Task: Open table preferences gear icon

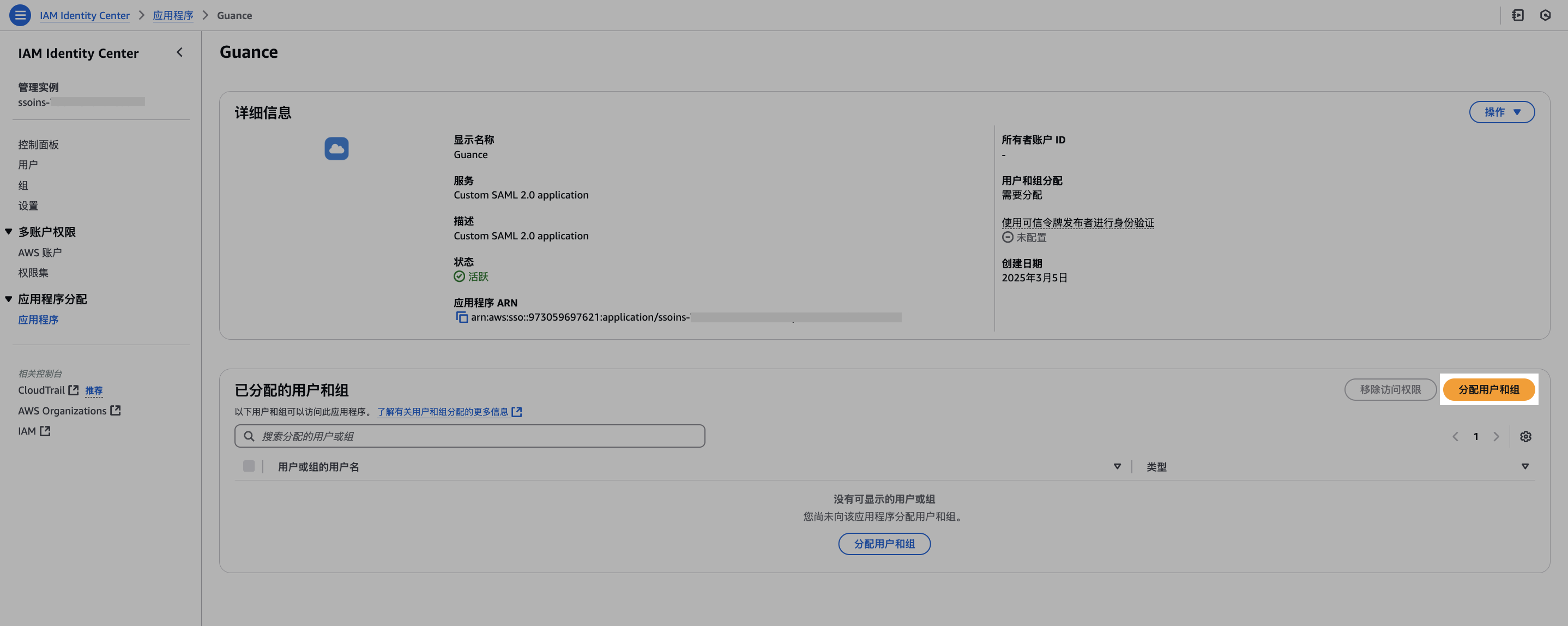Action: point(1525,437)
